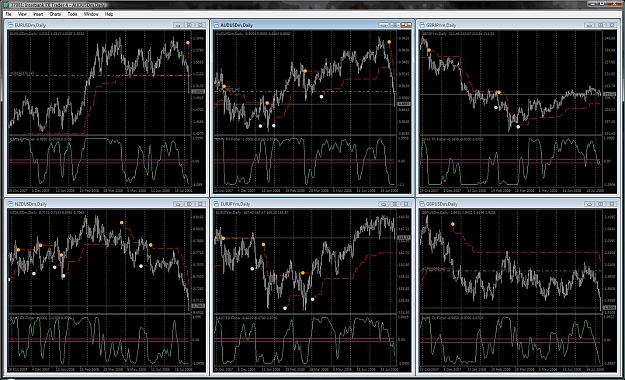
Task: Click the single orange dot in the GBPUSD chart
Action: [452, 224]
